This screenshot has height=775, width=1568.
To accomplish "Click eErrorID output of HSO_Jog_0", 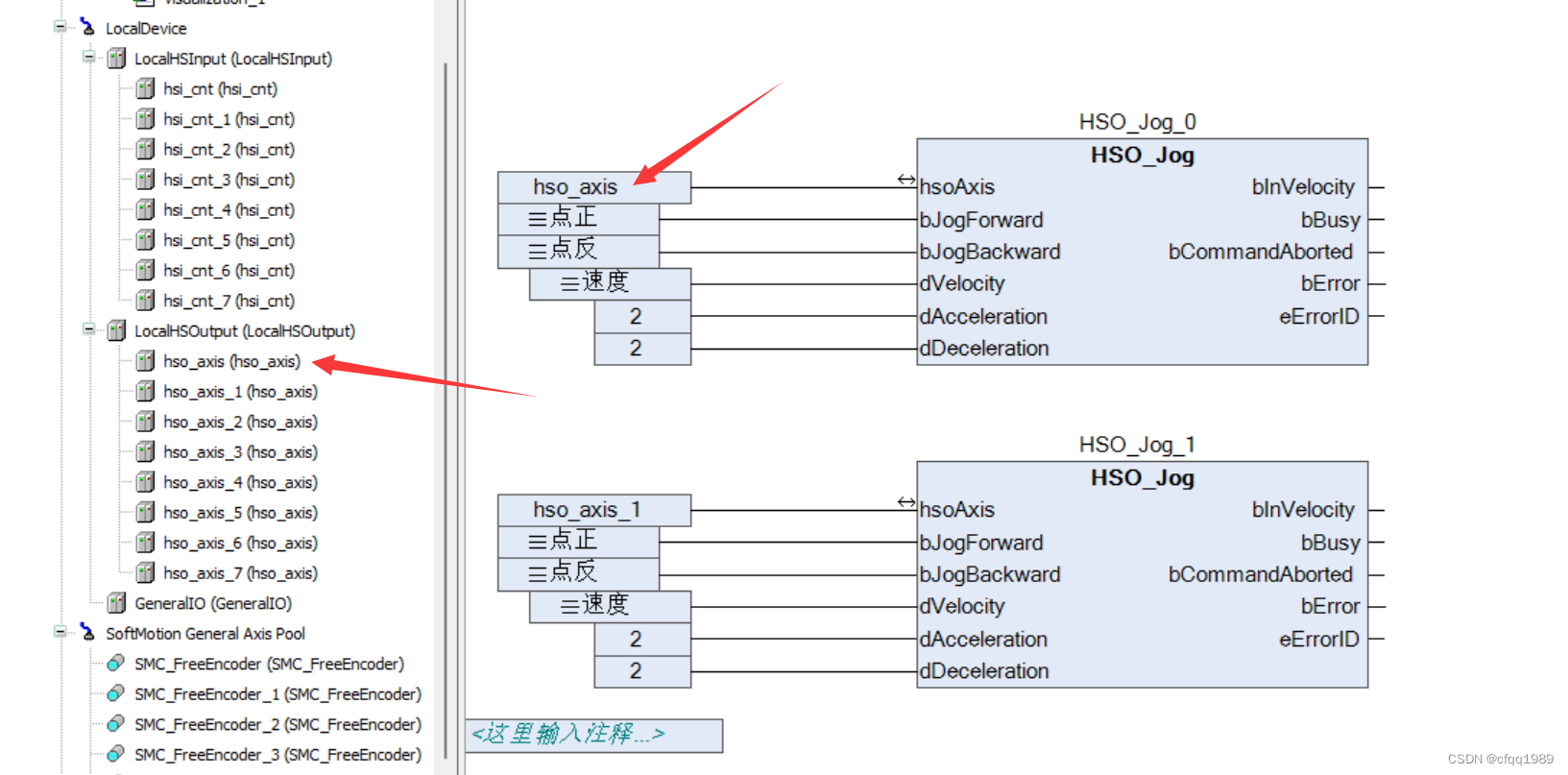I will pyautogui.click(x=1319, y=316).
